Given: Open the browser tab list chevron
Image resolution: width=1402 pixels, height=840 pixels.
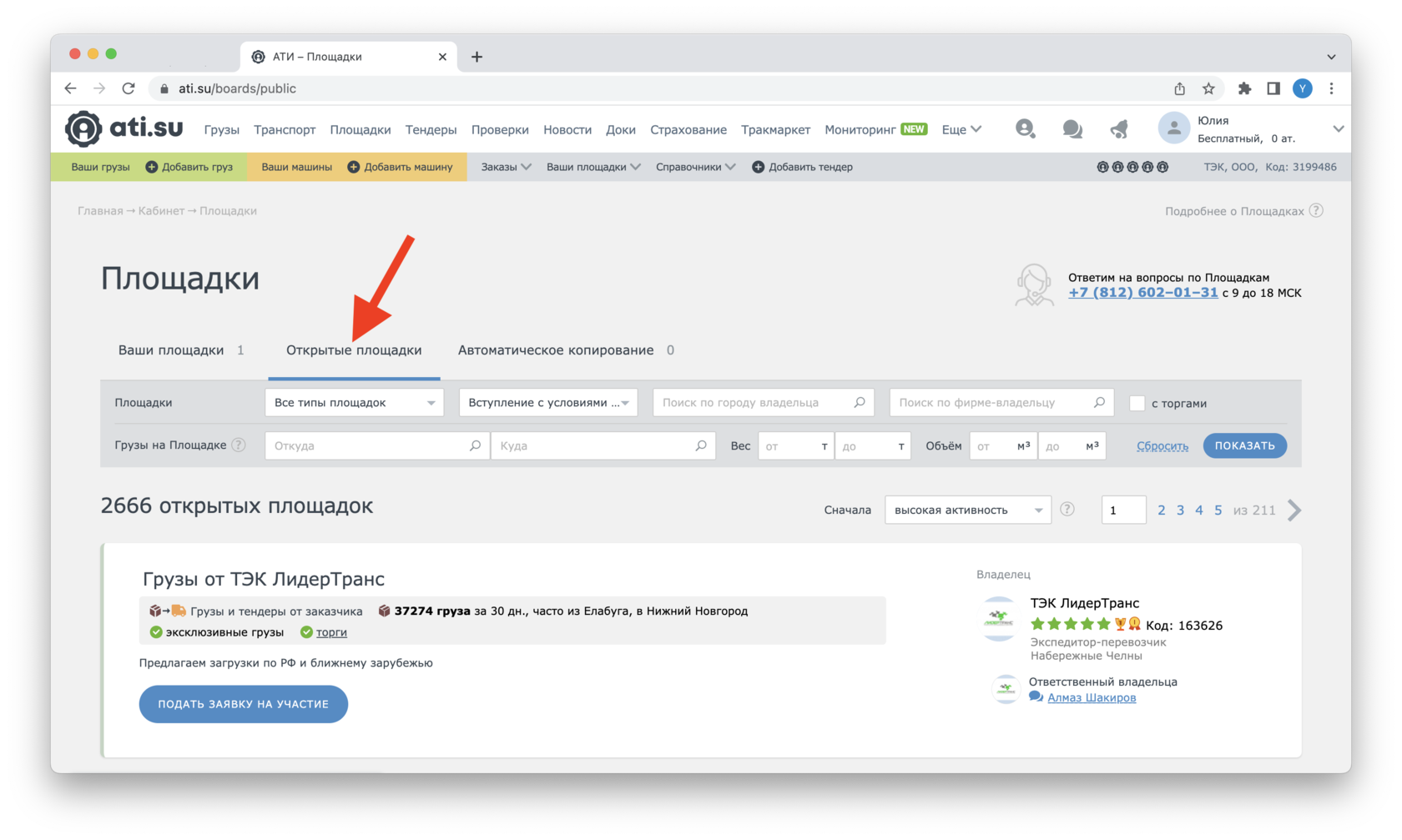Looking at the screenshot, I should tap(1331, 57).
